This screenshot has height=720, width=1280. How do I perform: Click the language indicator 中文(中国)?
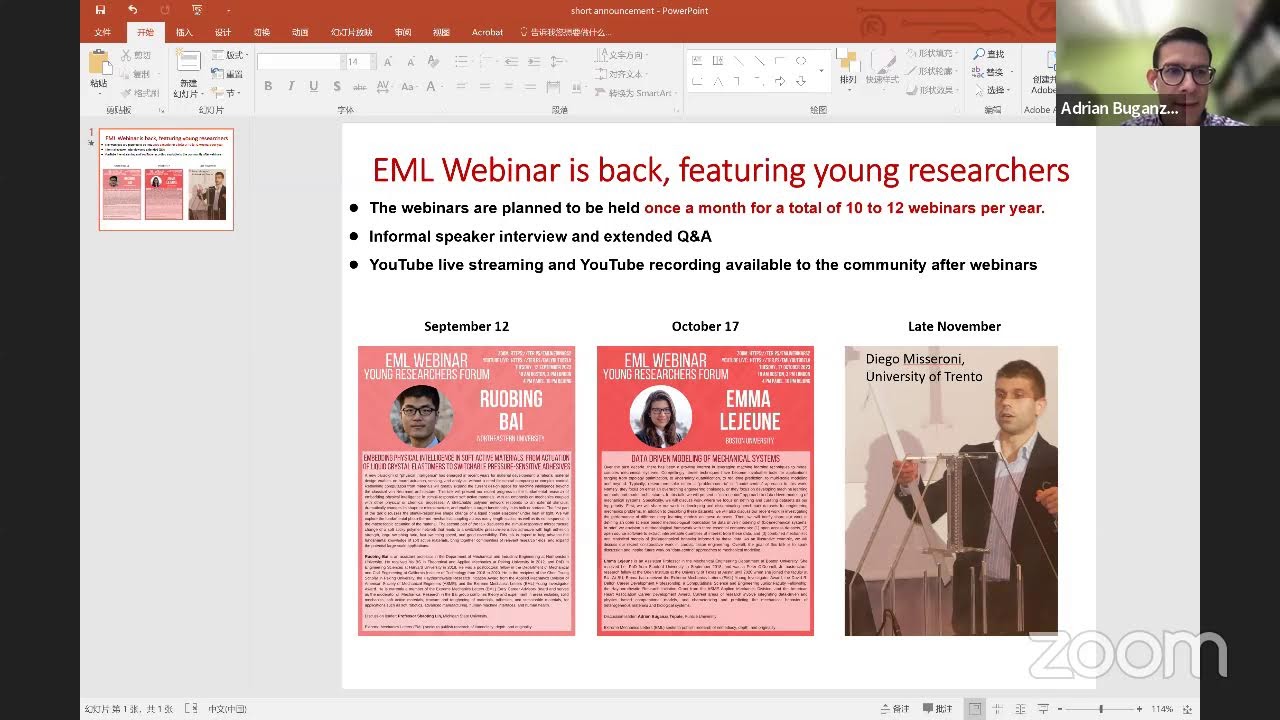point(227,709)
